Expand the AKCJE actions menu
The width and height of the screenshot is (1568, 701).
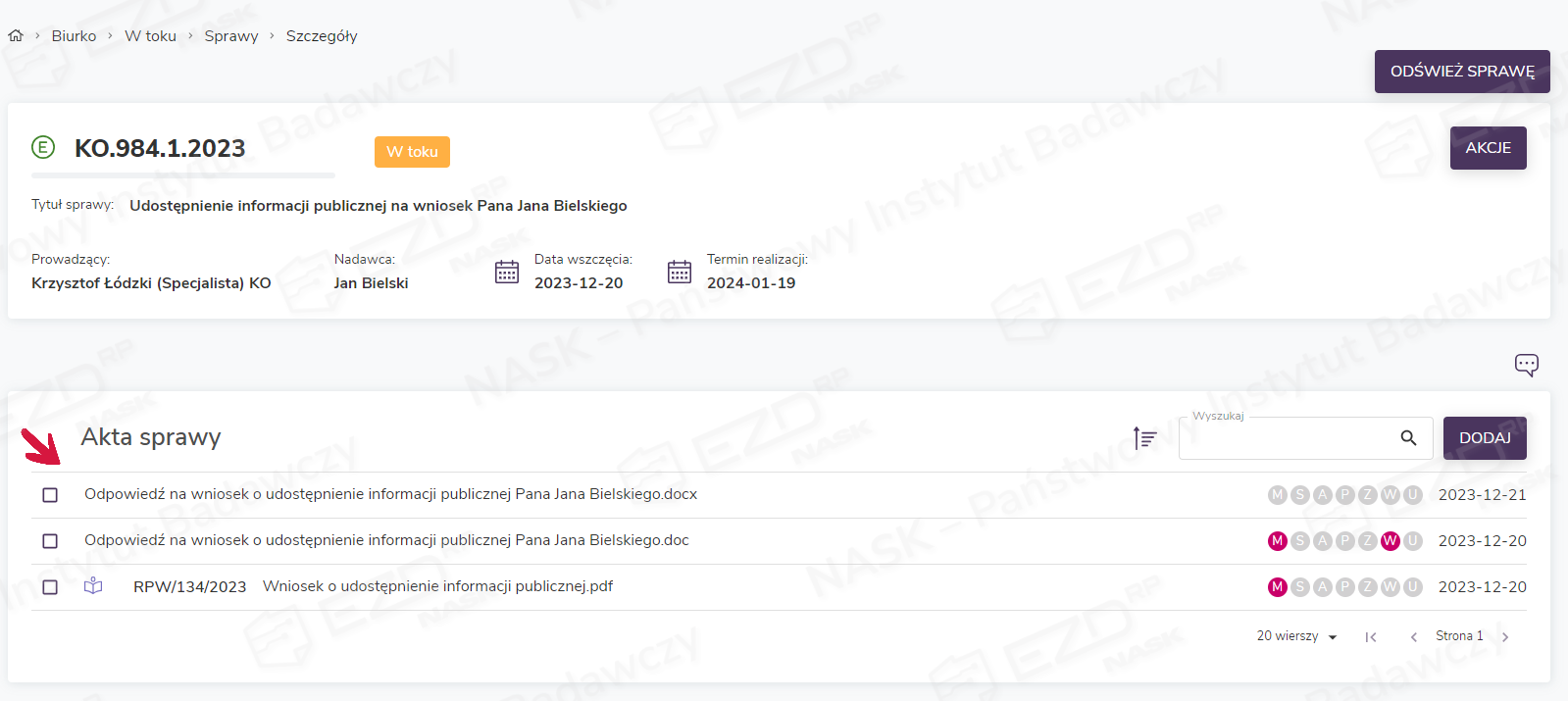1488,148
